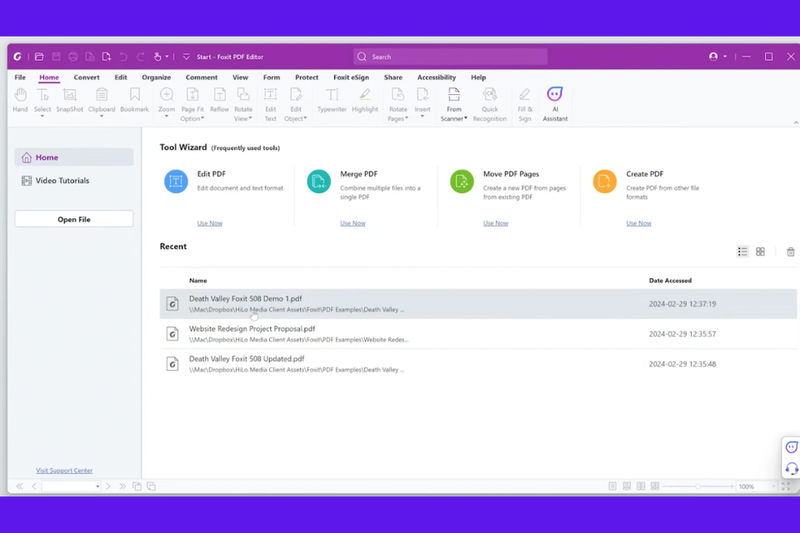
Task: Click the blue Edit PDF wizard icon
Action: (176, 182)
